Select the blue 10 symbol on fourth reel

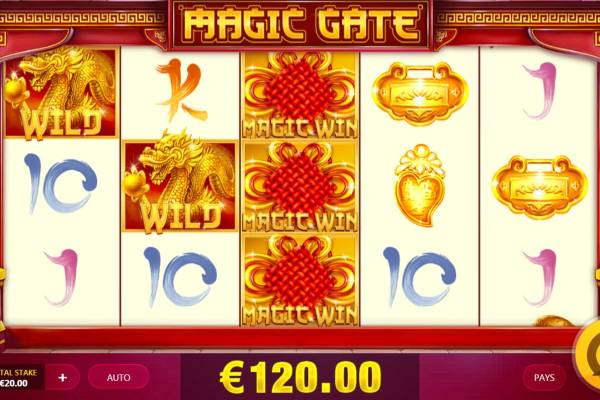tap(419, 276)
